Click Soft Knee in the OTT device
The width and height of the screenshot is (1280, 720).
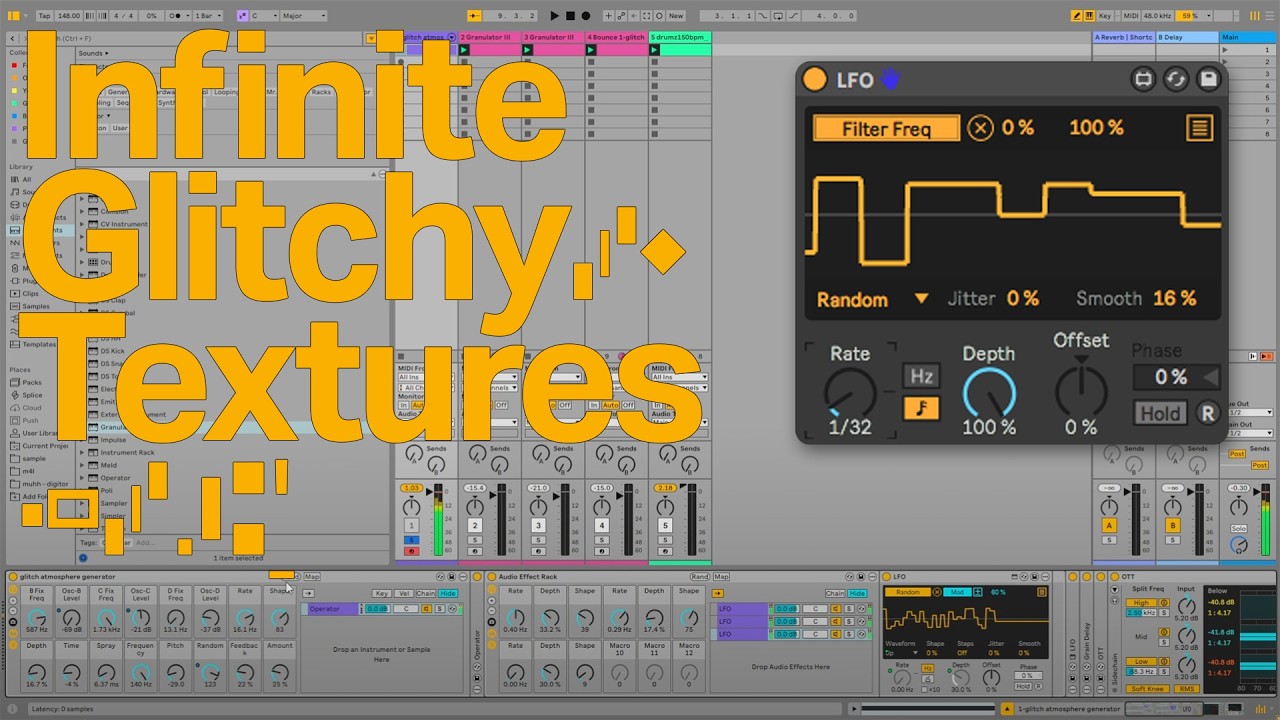(1148, 688)
